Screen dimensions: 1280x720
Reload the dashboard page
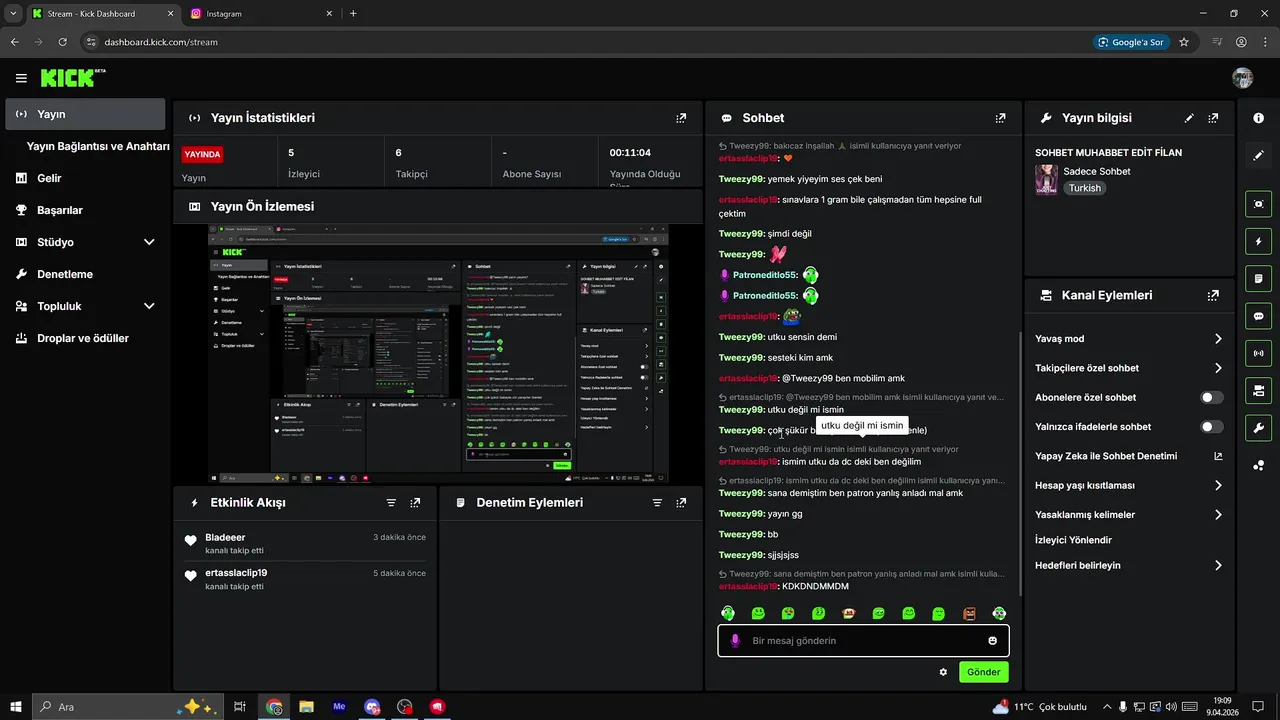pyautogui.click(x=63, y=42)
